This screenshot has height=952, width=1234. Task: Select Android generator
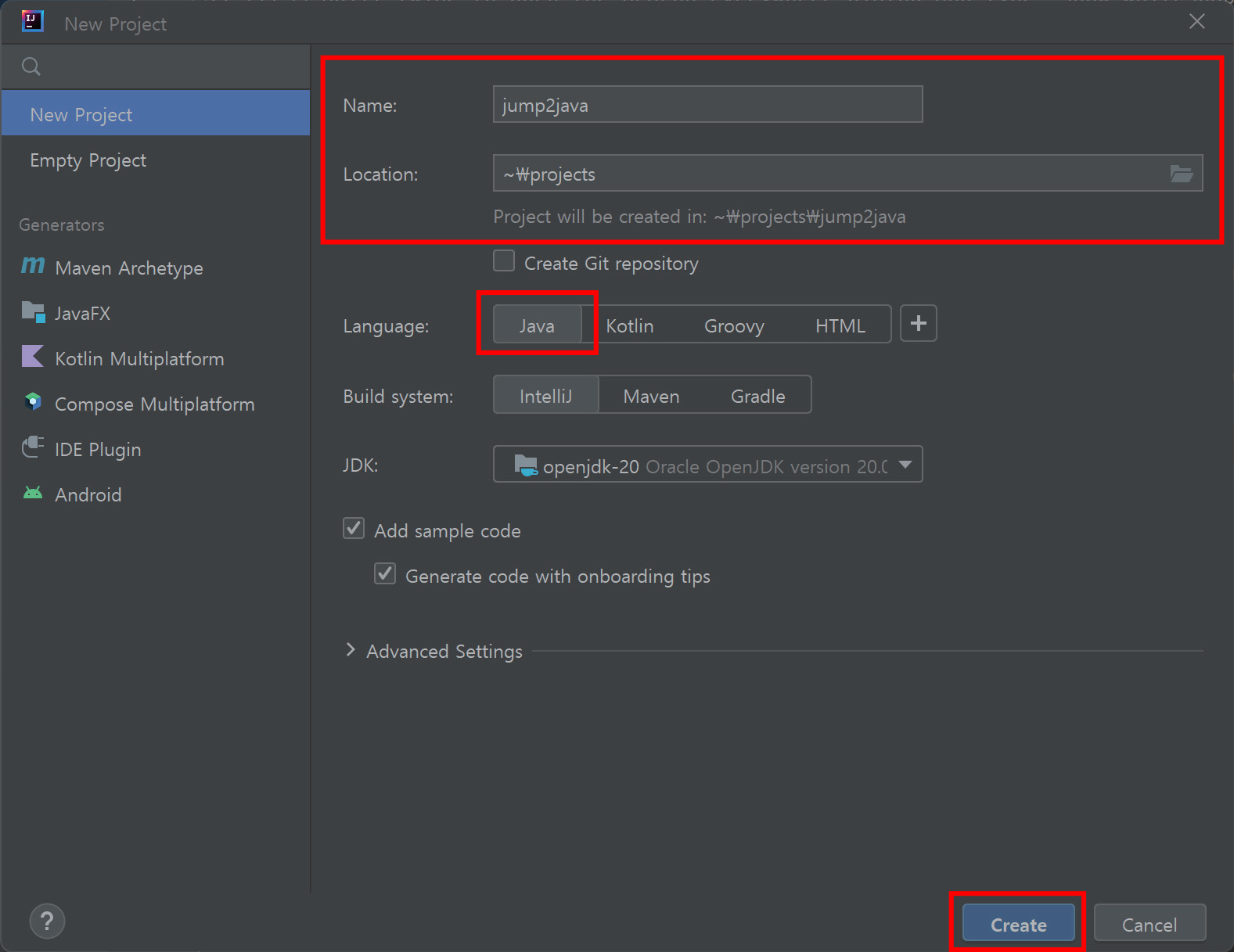156,494
